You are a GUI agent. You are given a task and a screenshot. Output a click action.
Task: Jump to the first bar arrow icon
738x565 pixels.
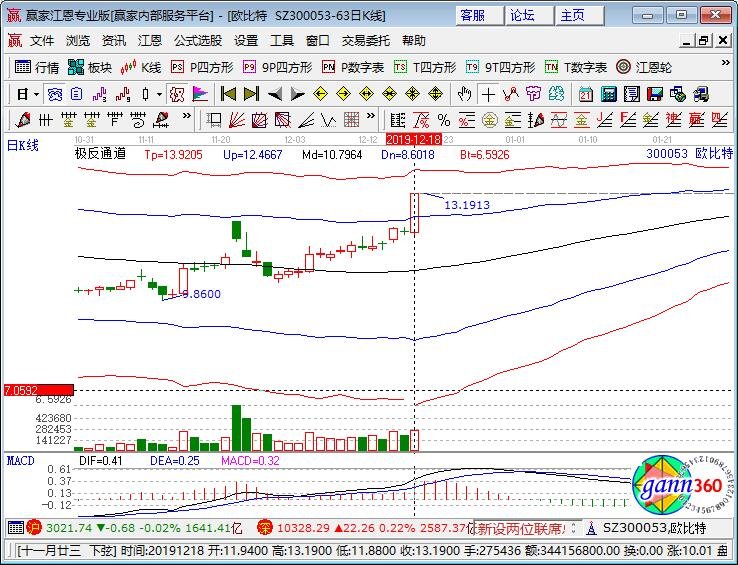228,94
